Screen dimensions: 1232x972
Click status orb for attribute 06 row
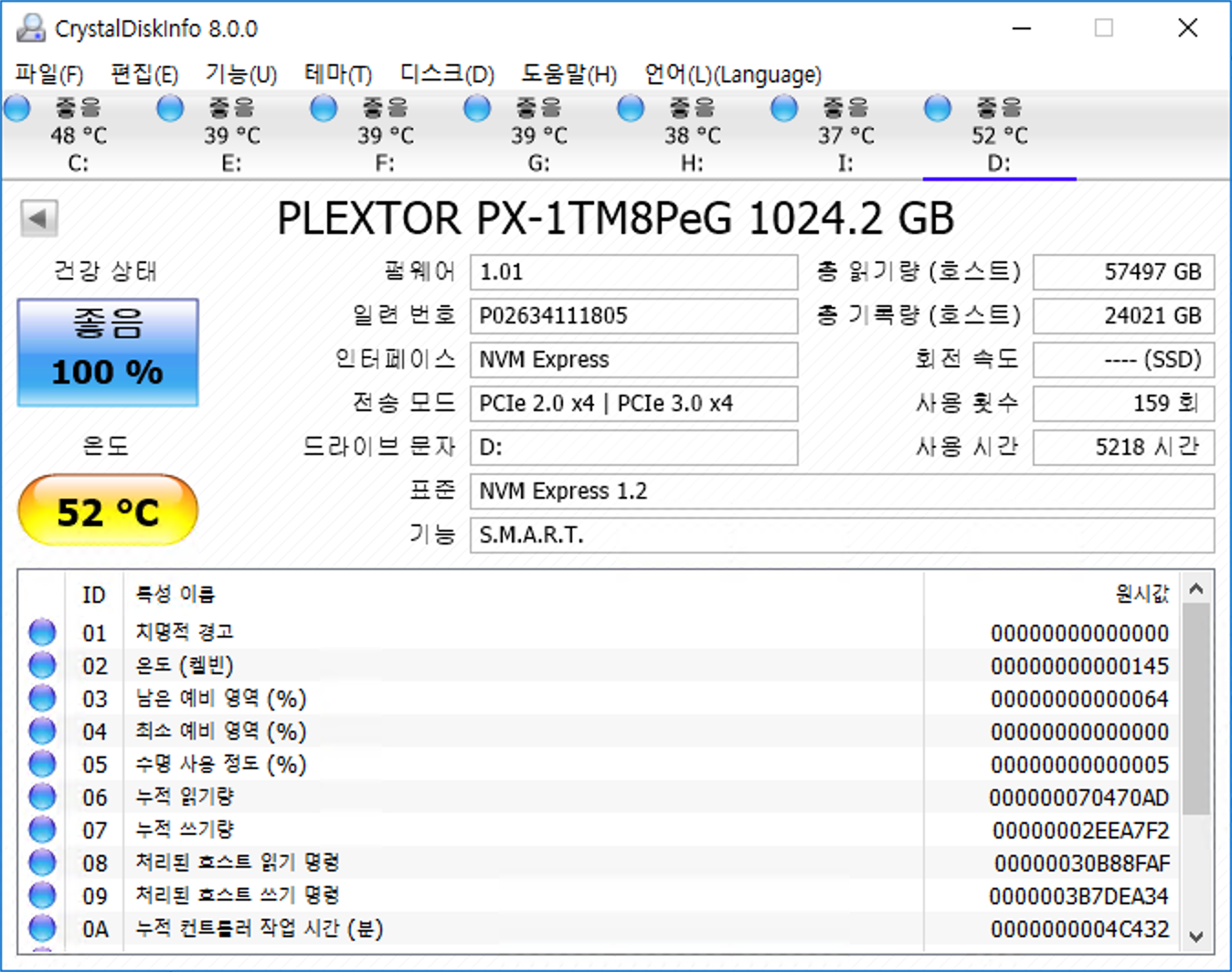[x=42, y=797]
